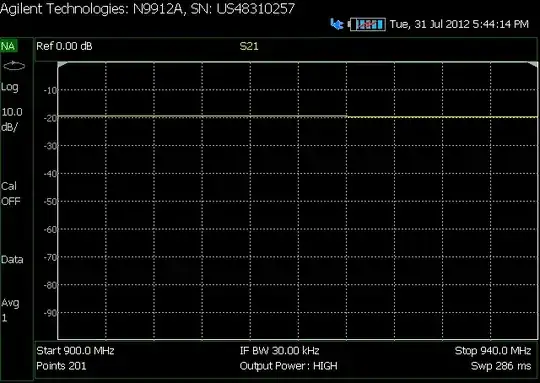The image size is (540, 383).
Task: Click the continuous sweep loop icon
Action: tap(14, 65)
